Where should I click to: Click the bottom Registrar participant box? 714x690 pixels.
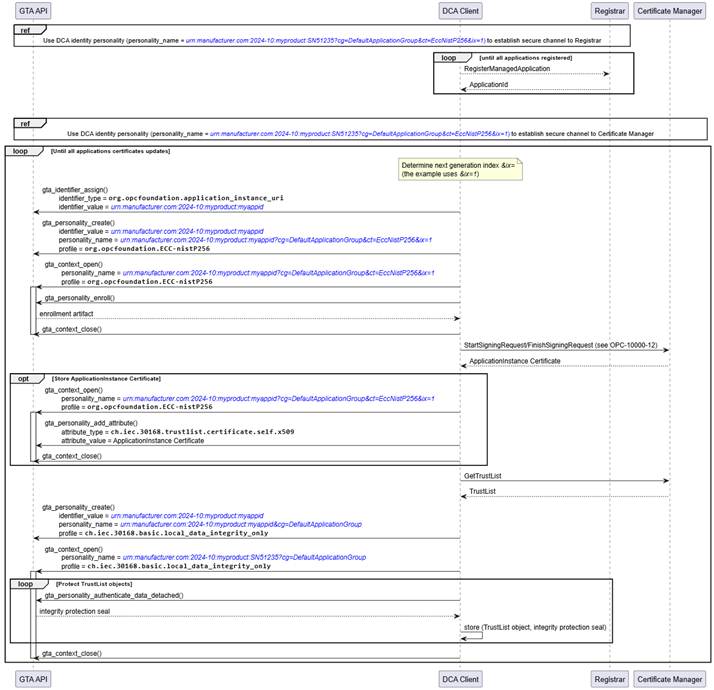pos(608,679)
